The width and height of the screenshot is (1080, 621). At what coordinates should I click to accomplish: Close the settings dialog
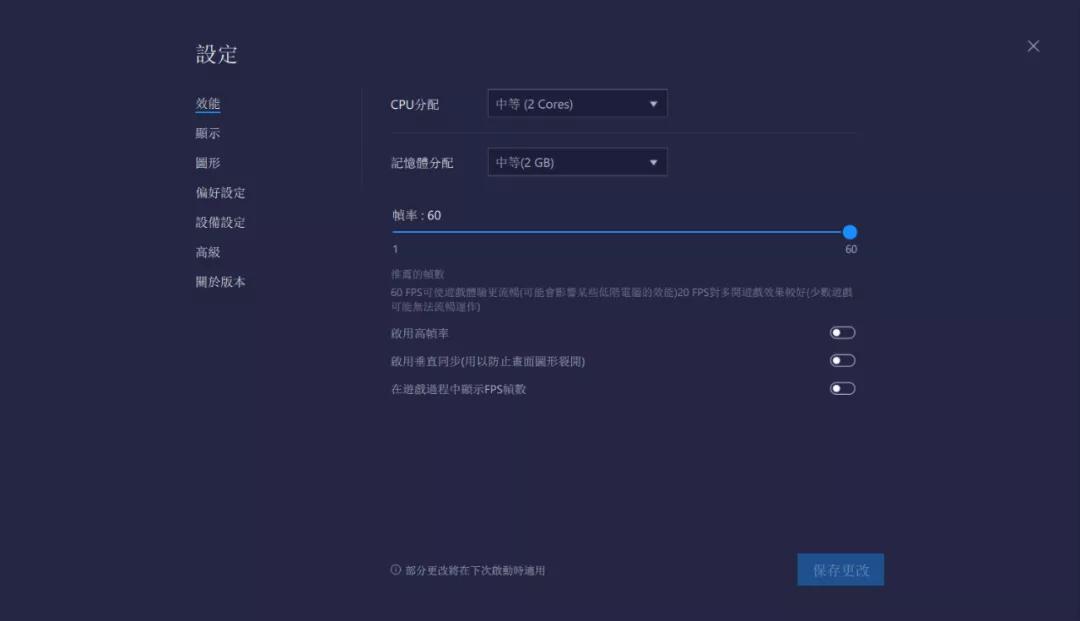(x=1032, y=45)
